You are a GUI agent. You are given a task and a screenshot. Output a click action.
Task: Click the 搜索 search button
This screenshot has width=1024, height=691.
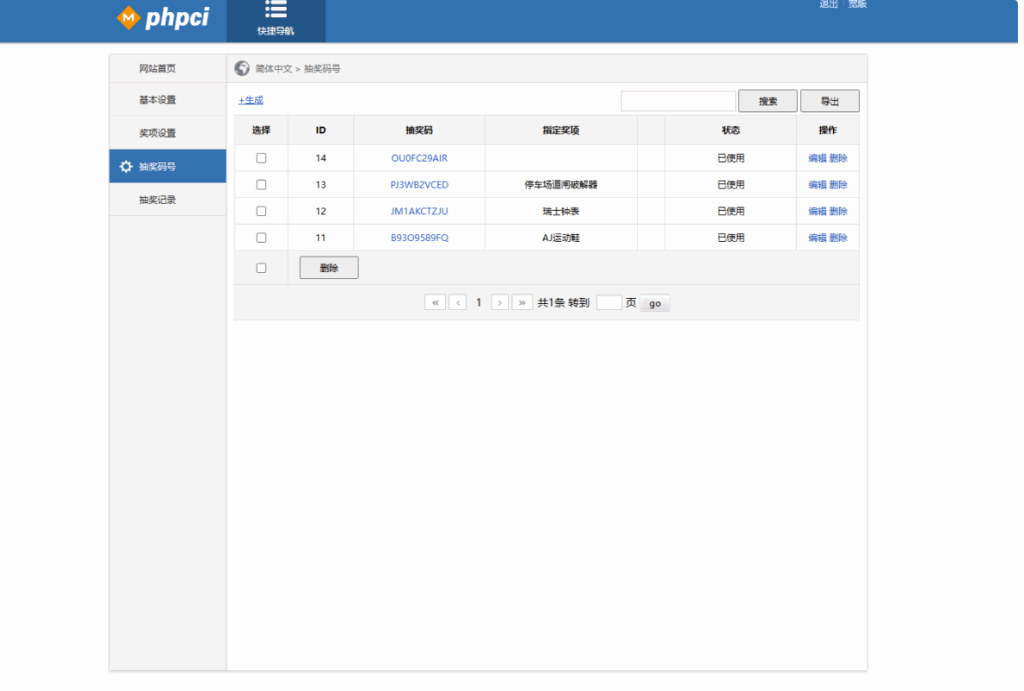(x=767, y=101)
